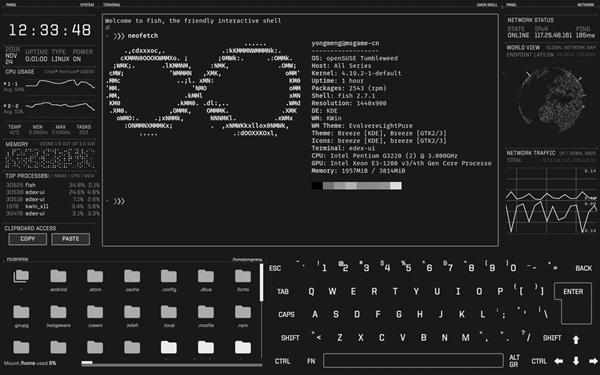The width and height of the screenshot is (600, 375).
Task: Toggle the FN key on keyboard
Action: (311, 361)
